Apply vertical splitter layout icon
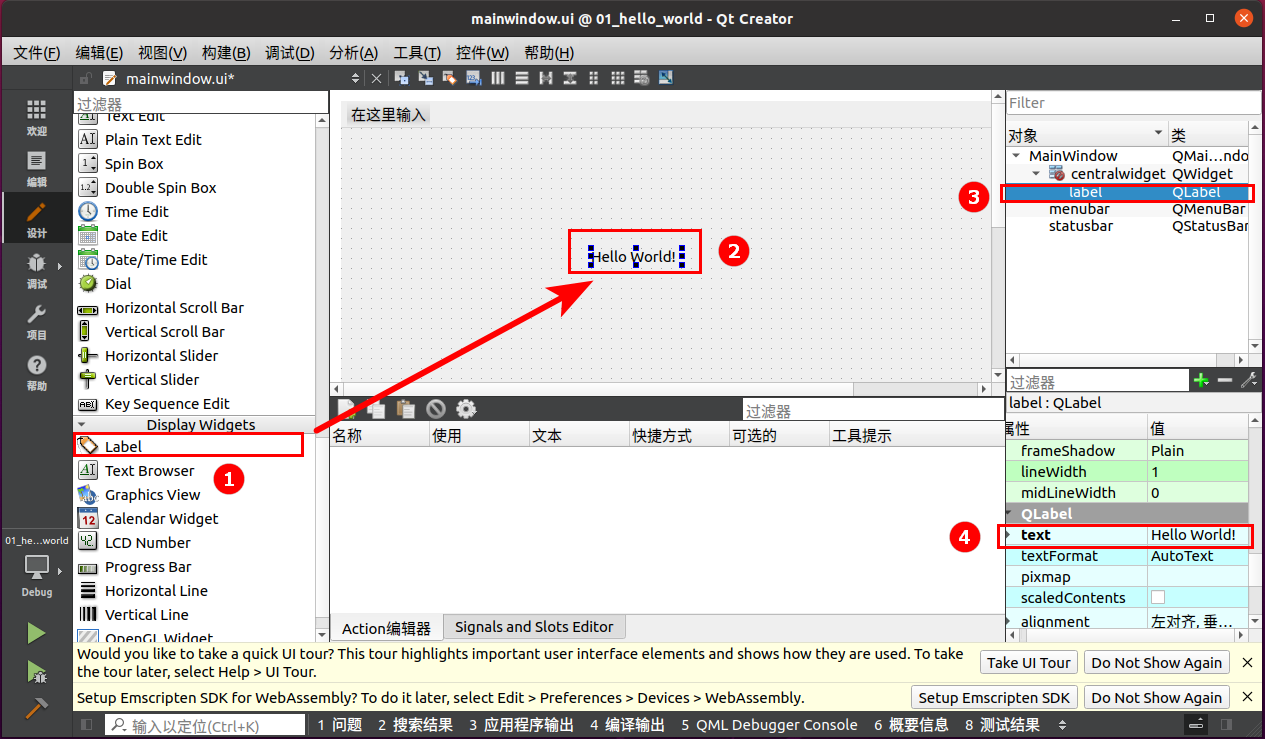 [x=570, y=78]
